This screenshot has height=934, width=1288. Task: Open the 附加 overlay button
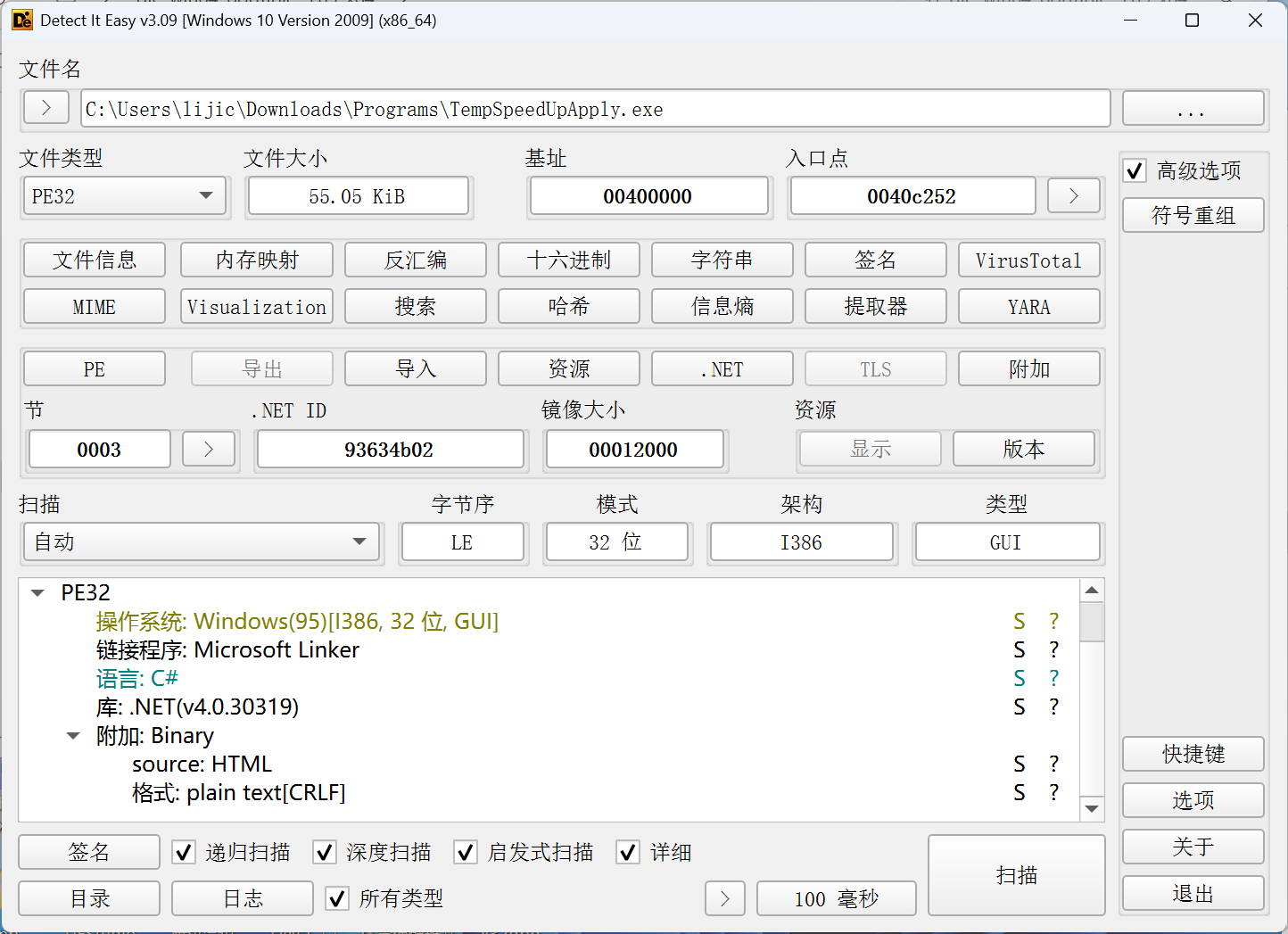point(1029,368)
